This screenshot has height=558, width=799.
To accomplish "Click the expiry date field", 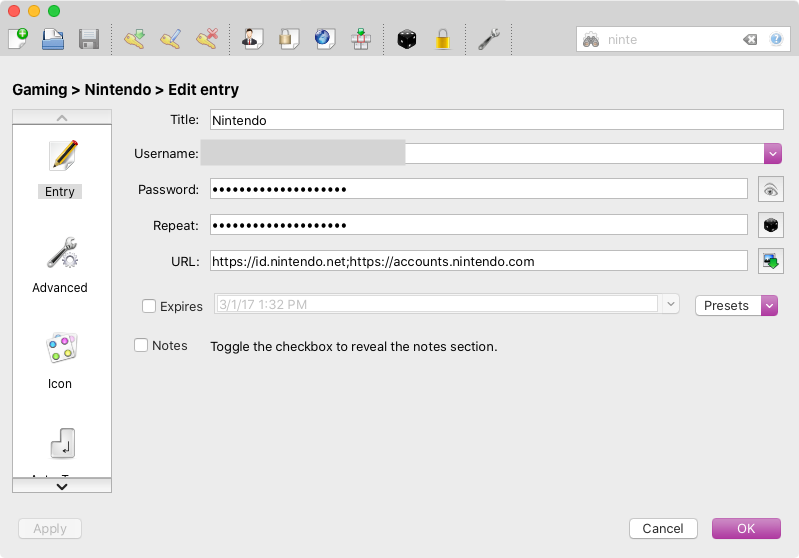I will point(437,304).
